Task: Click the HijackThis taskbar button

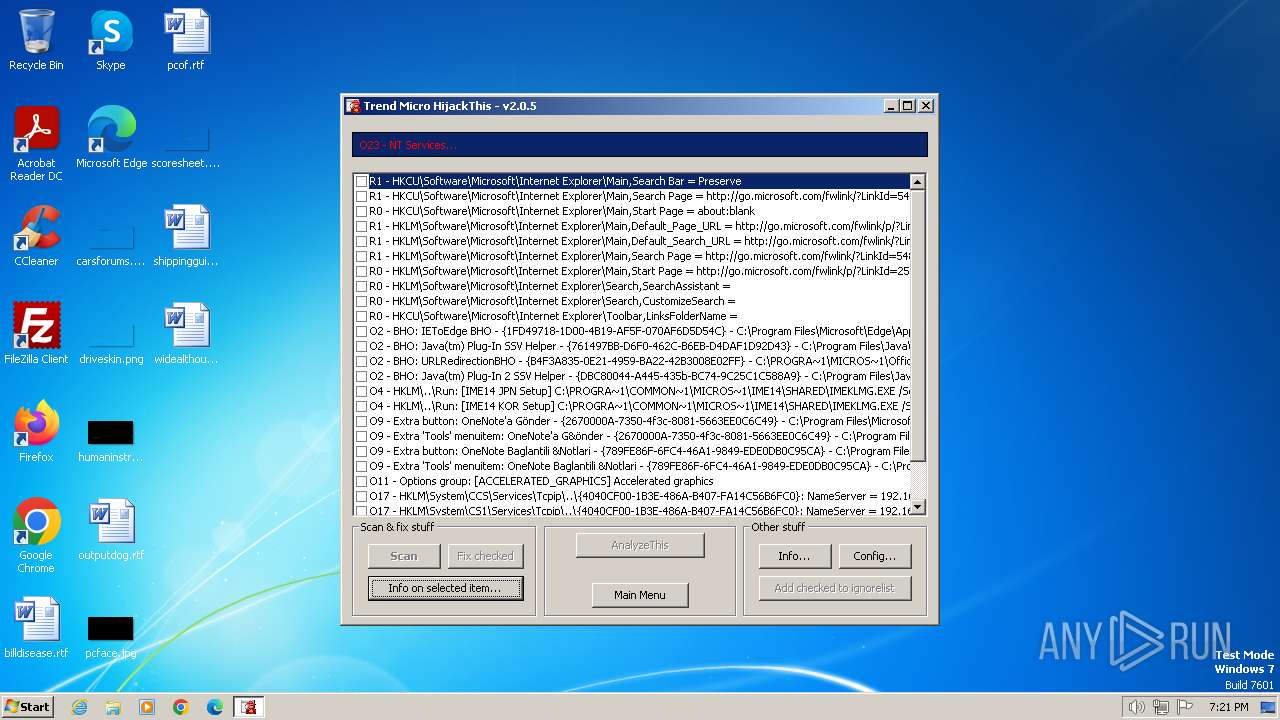Action: point(249,707)
